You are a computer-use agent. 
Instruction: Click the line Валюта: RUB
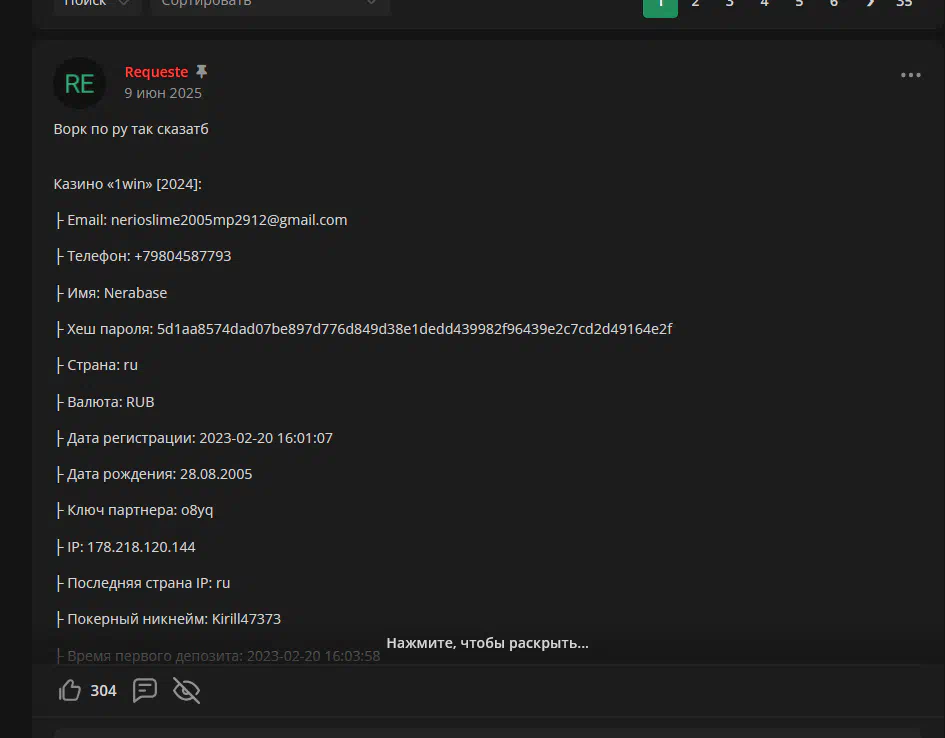[105, 402]
